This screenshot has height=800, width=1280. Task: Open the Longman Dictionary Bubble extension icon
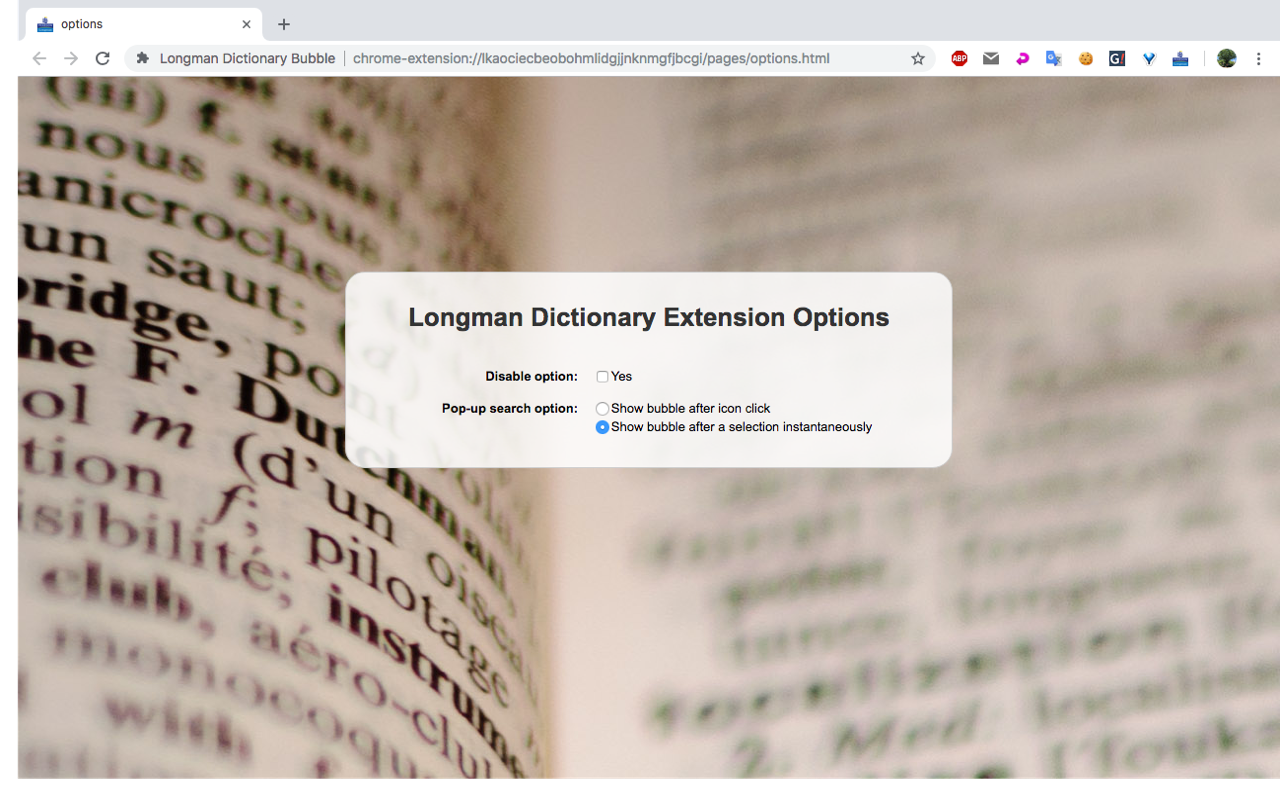[1180, 58]
